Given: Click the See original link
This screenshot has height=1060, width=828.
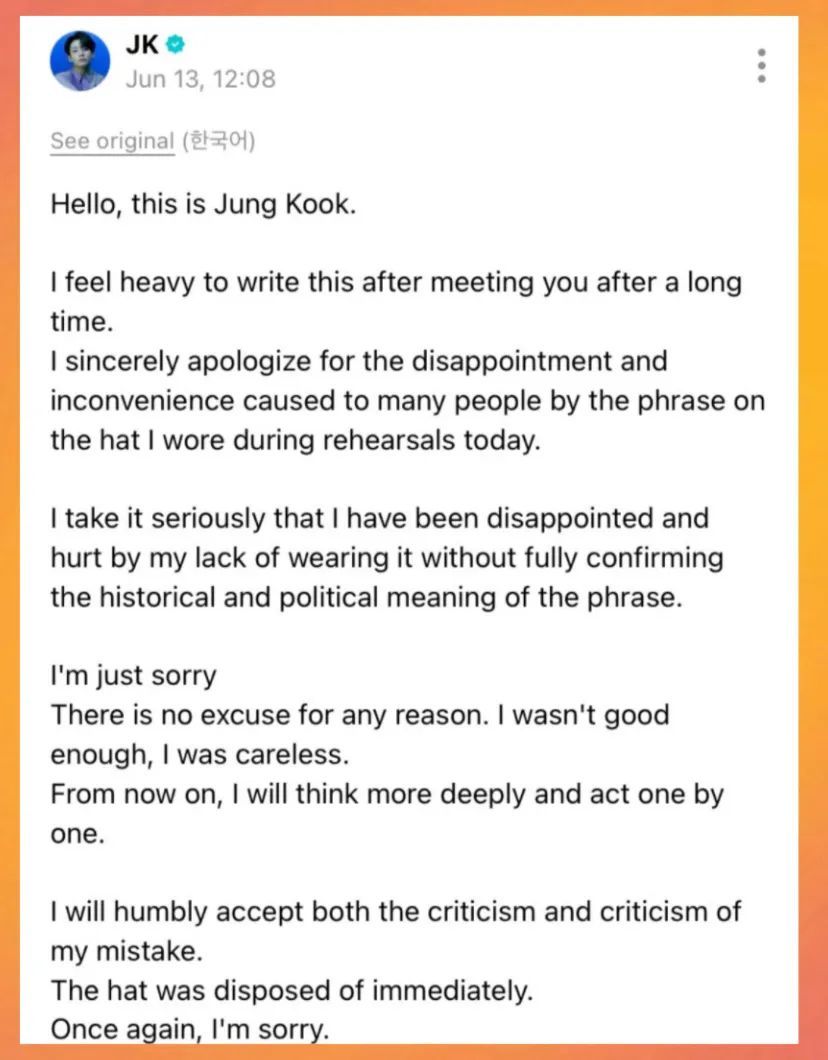Looking at the screenshot, I should click(x=112, y=141).
